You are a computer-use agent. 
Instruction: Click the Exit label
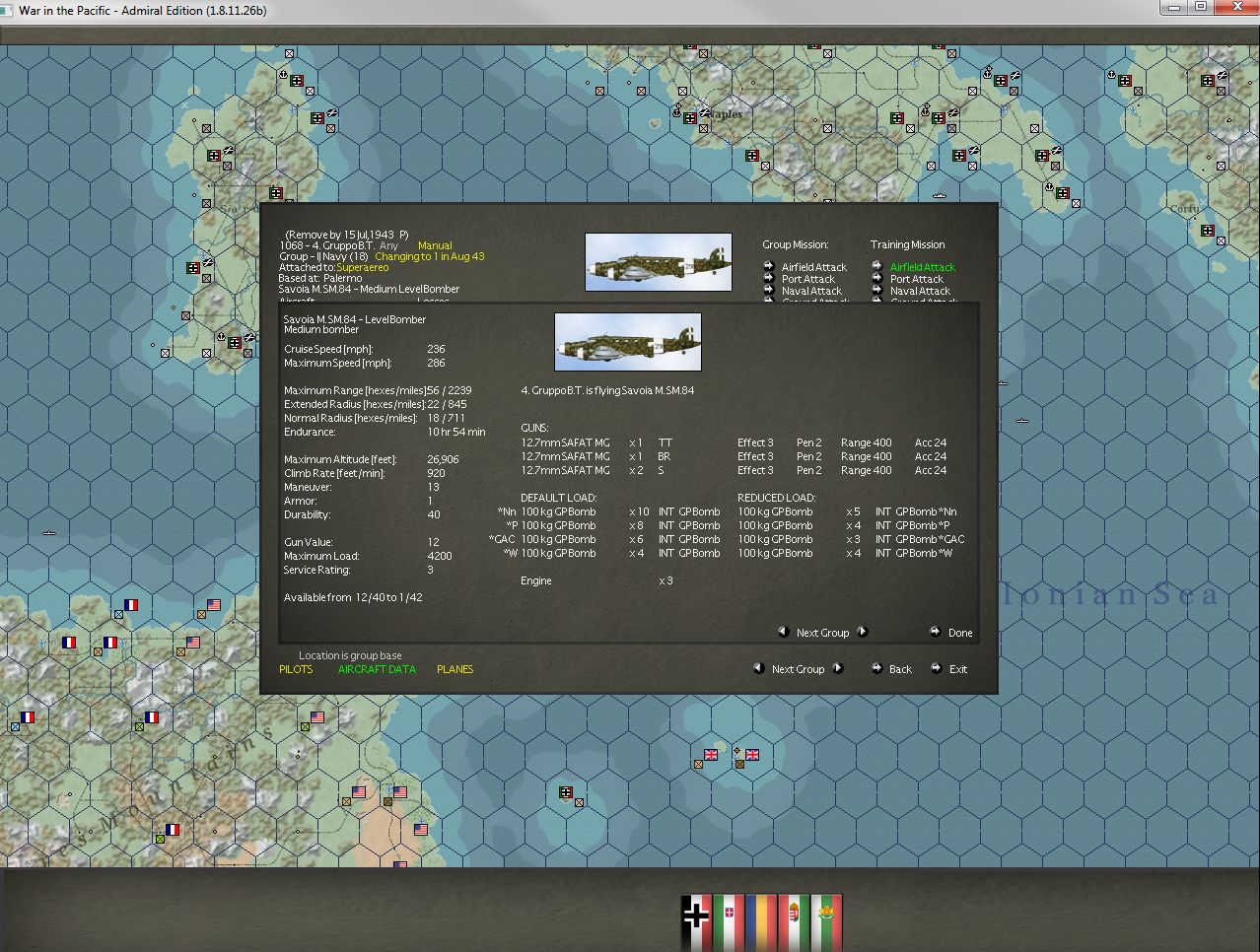[x=958, y=669]
